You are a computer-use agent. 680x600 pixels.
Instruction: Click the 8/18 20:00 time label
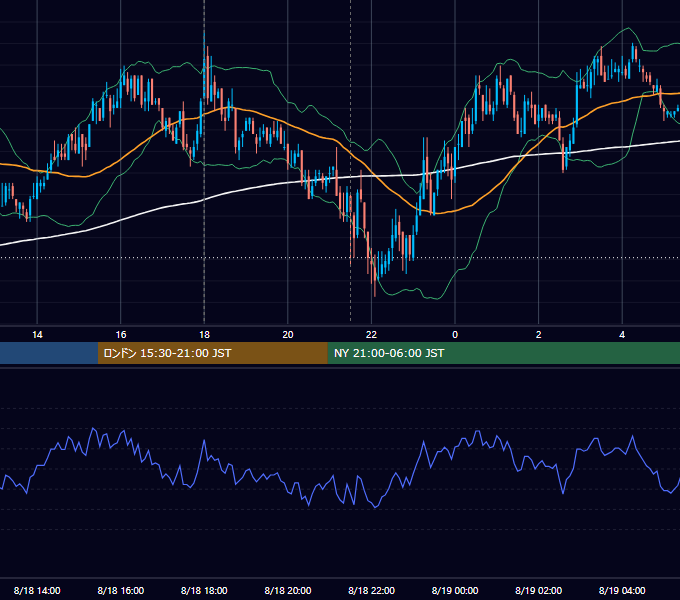point(288,590)
